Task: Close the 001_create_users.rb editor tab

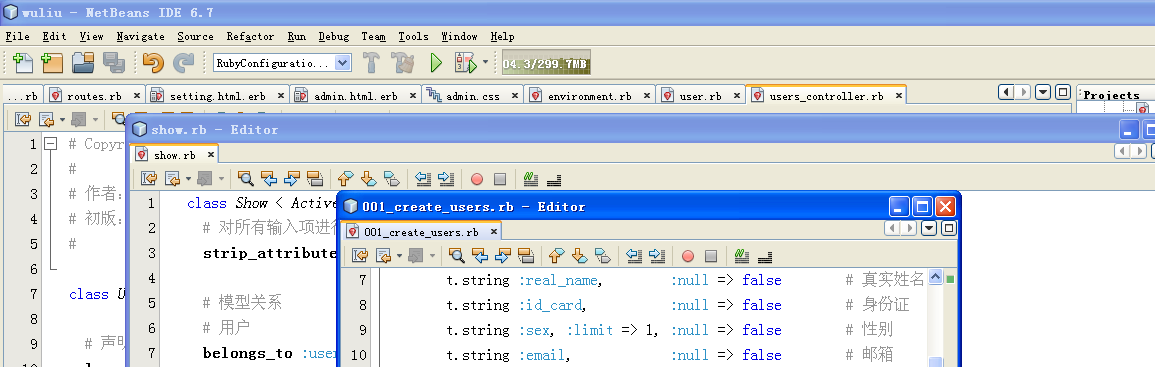Action: click(x=494, y=231)
